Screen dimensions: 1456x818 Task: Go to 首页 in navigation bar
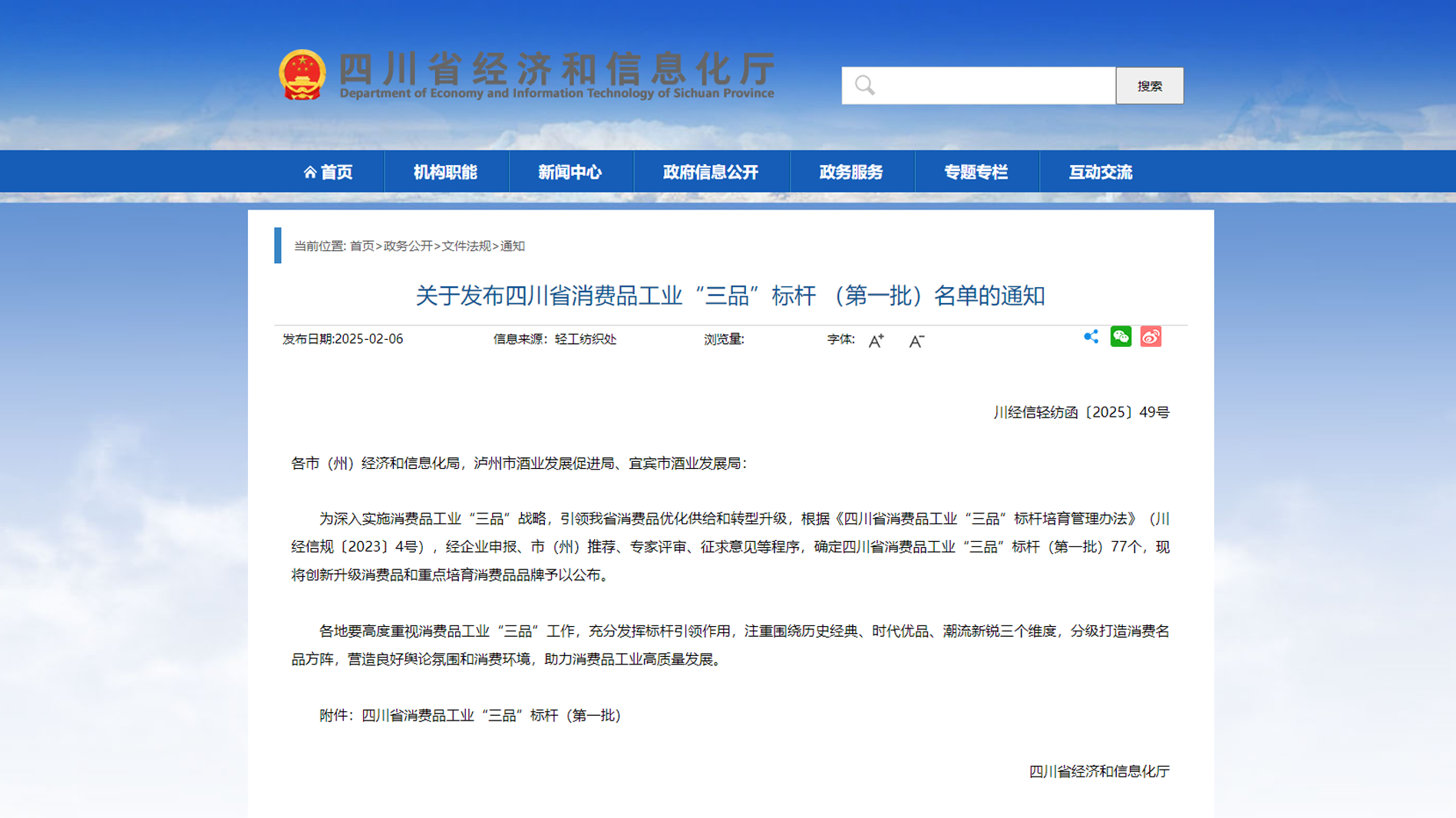pos(329,172)
